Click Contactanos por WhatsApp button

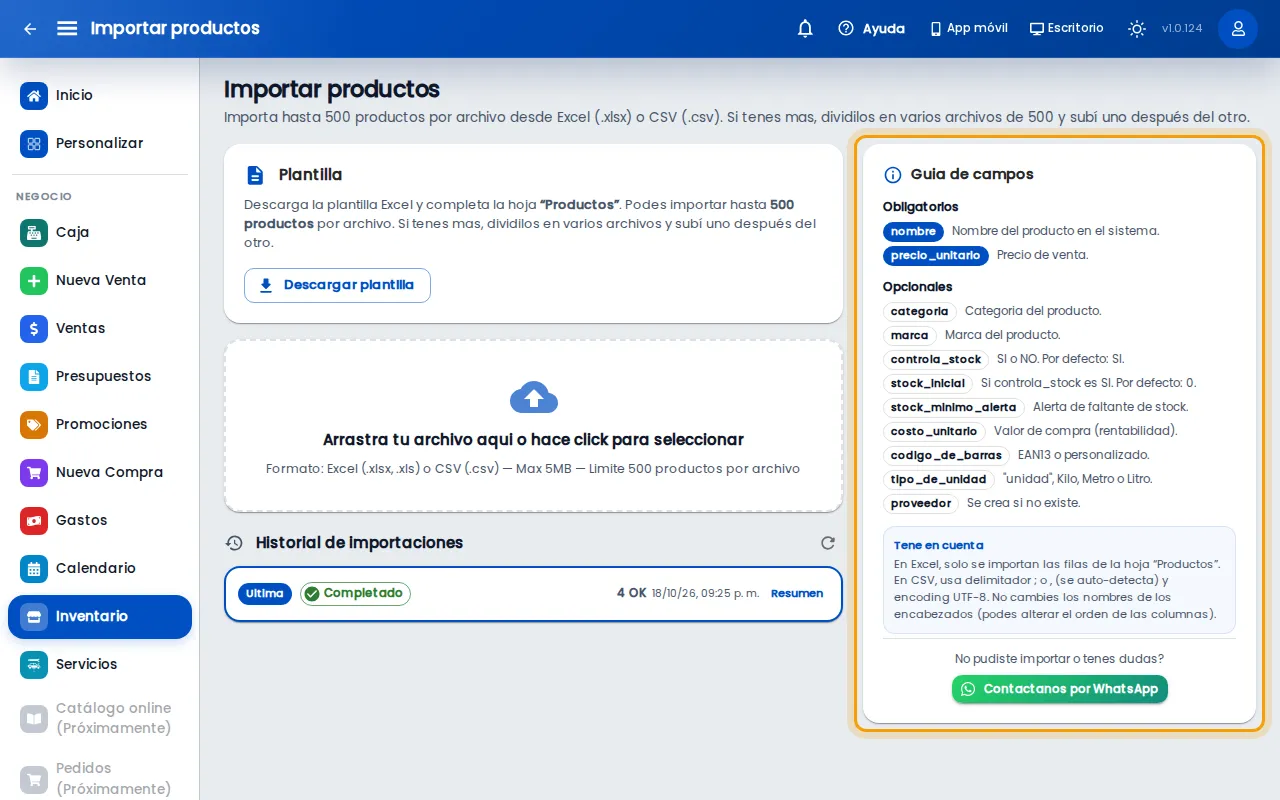[x=1059, y=689]
